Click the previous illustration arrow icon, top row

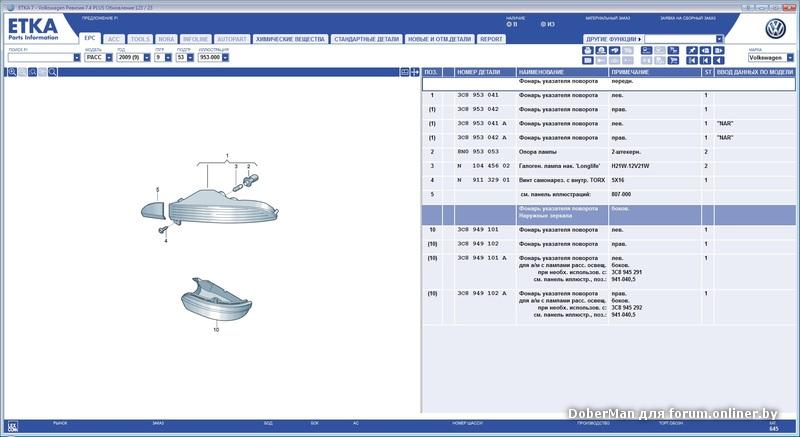click(705, 50)
